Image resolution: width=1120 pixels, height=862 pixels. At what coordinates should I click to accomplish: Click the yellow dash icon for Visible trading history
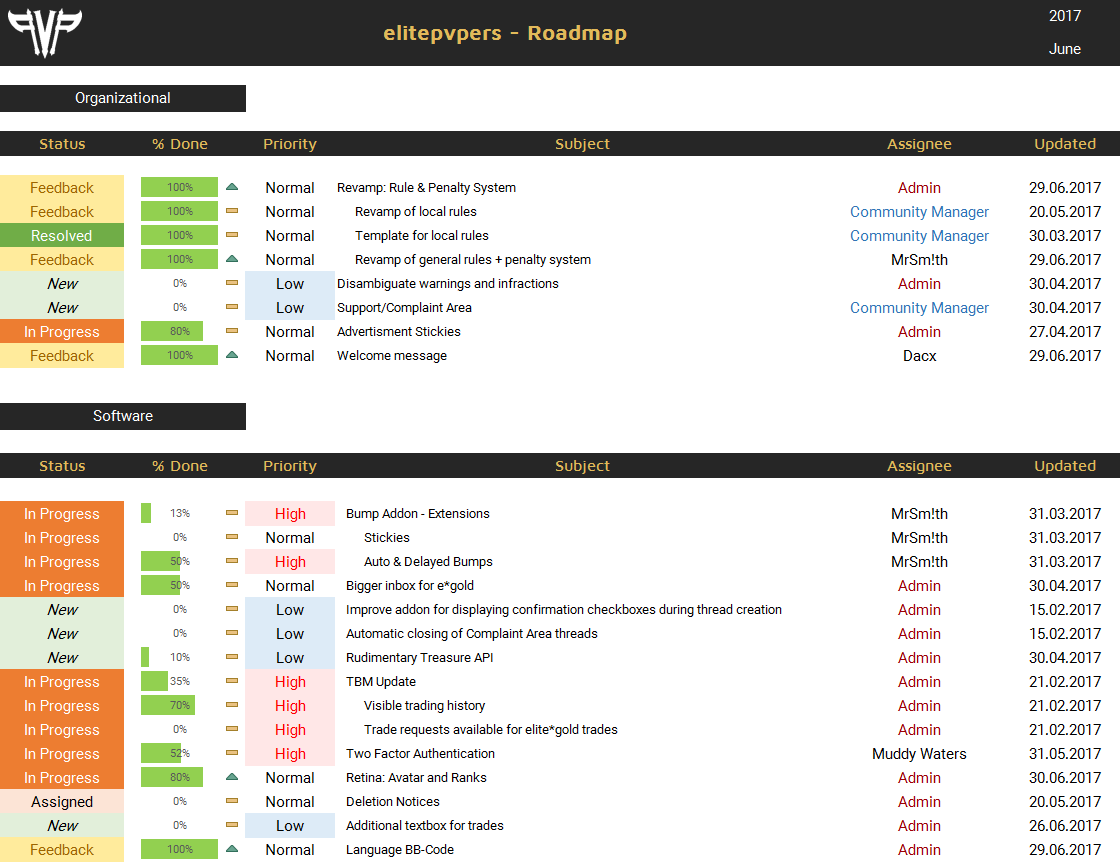[231, 705]
